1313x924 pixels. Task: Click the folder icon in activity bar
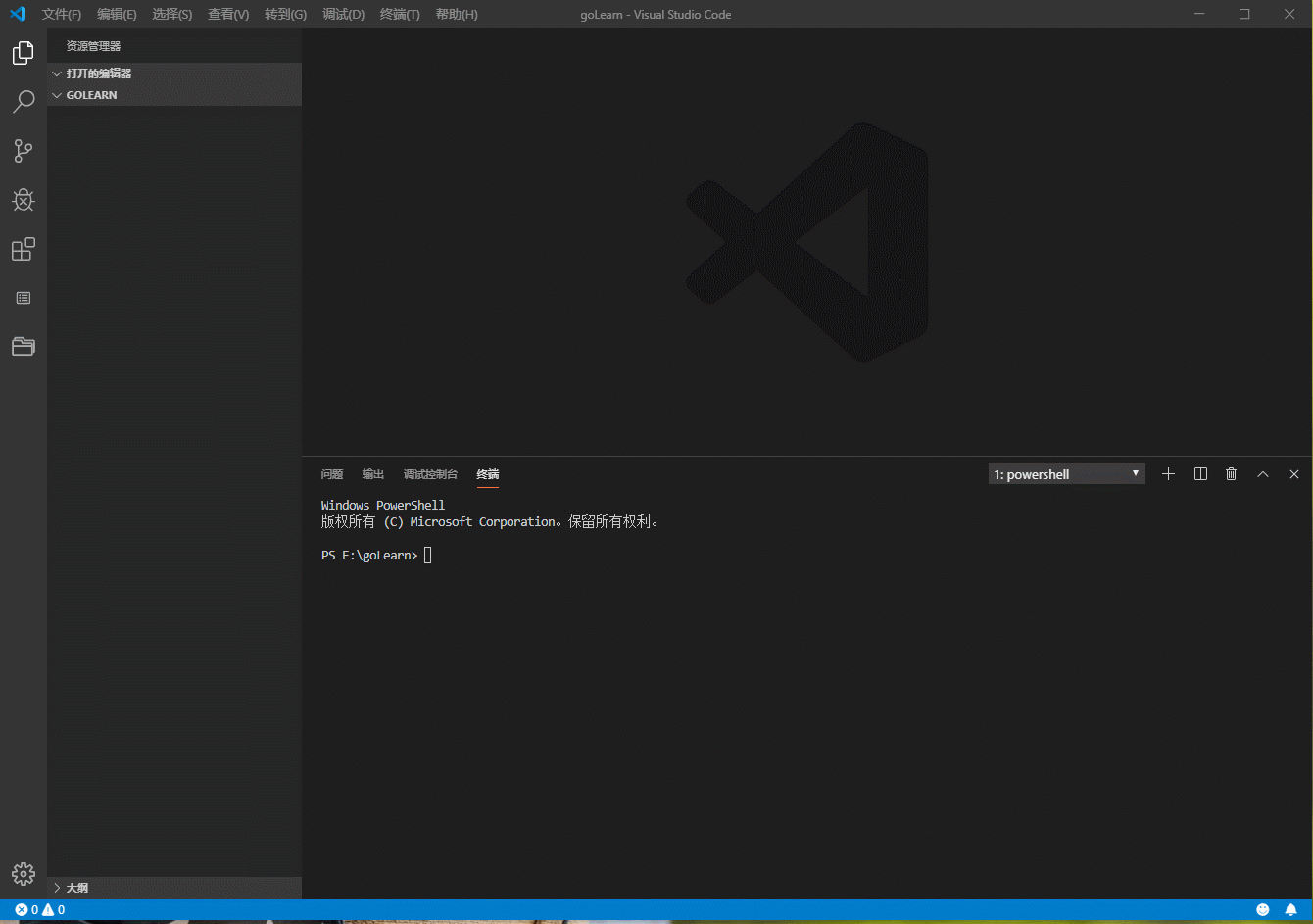(24, 346)
